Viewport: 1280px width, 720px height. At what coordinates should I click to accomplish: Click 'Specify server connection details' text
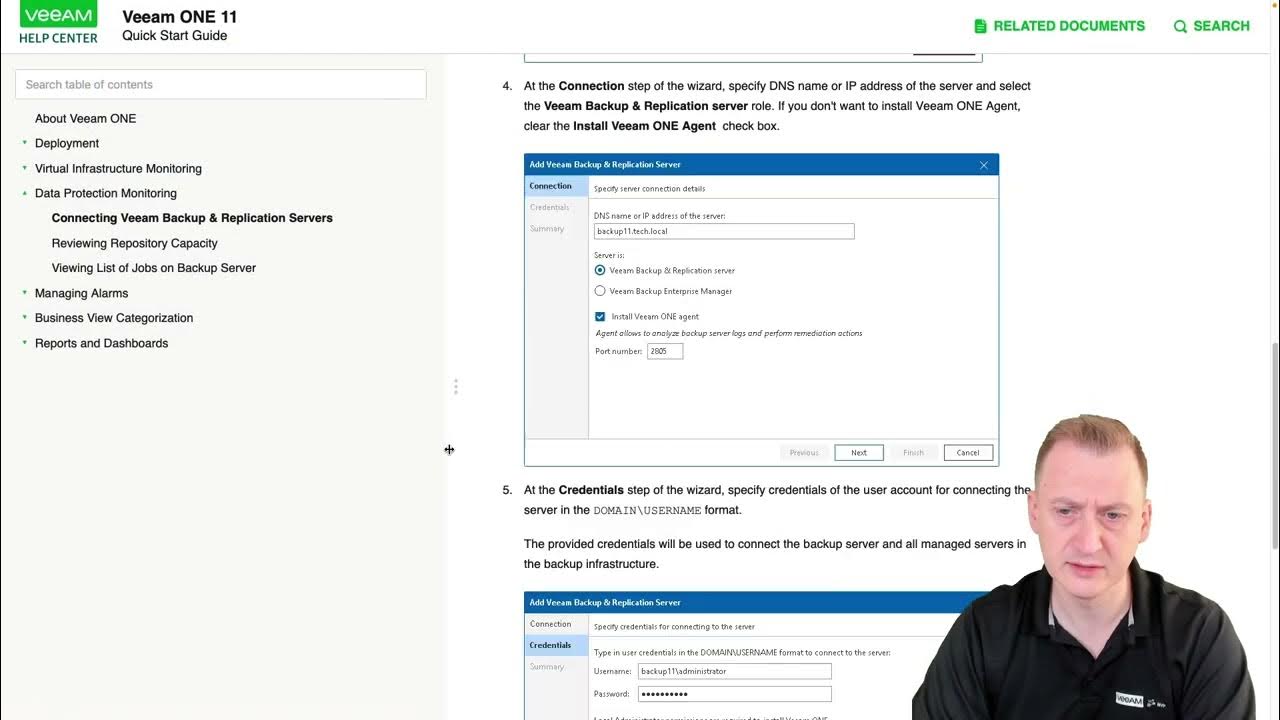pyautogui.click(x=649, y=188)
